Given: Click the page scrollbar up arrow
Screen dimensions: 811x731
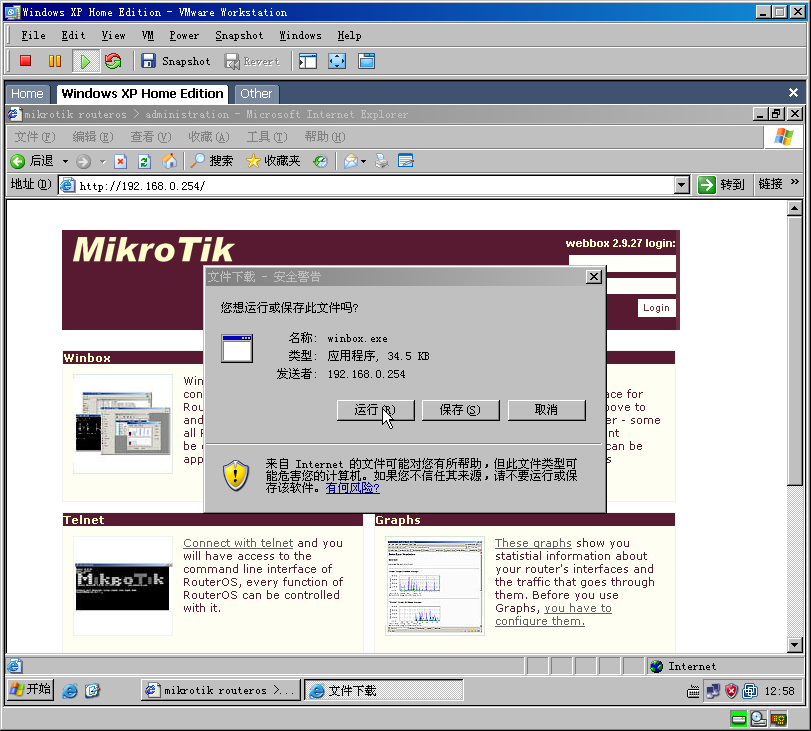Looking at the screenshot, I should (794, 208).
